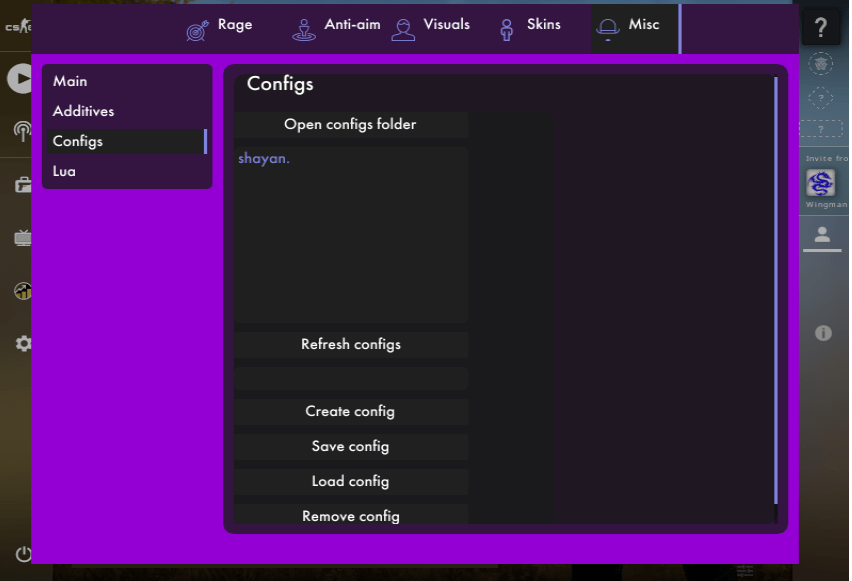Click the question mark help icon
Image resolution: width=852 pixels, height=581 pixels.
[x=821, y=27]
